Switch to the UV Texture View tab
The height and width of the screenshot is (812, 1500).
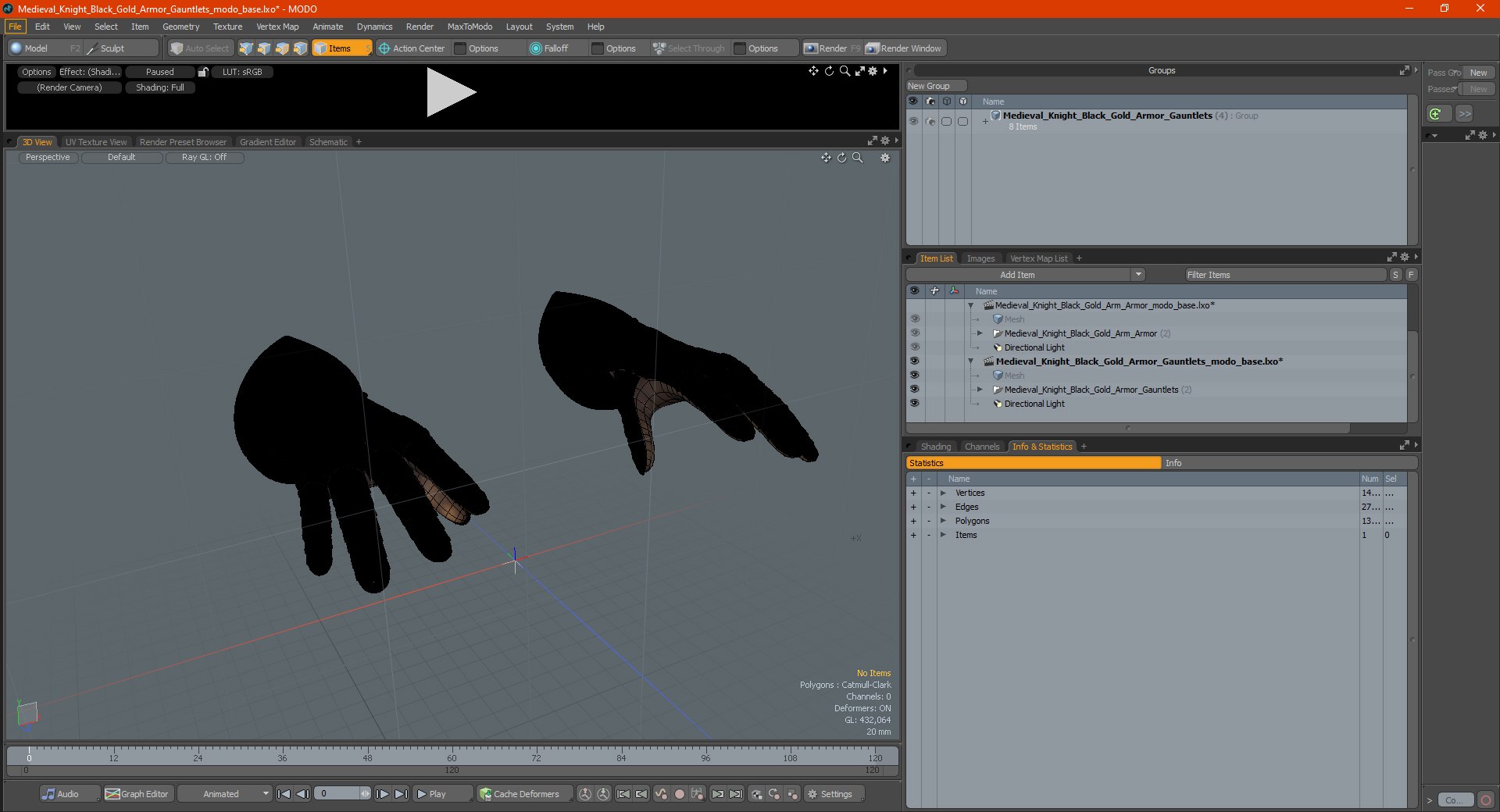tap(96, 142)
